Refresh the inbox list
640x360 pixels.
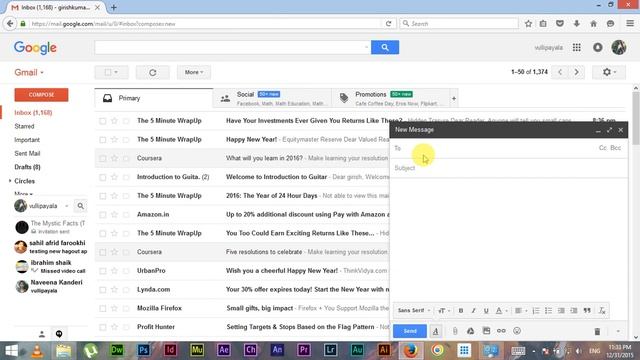coord(153,72)
